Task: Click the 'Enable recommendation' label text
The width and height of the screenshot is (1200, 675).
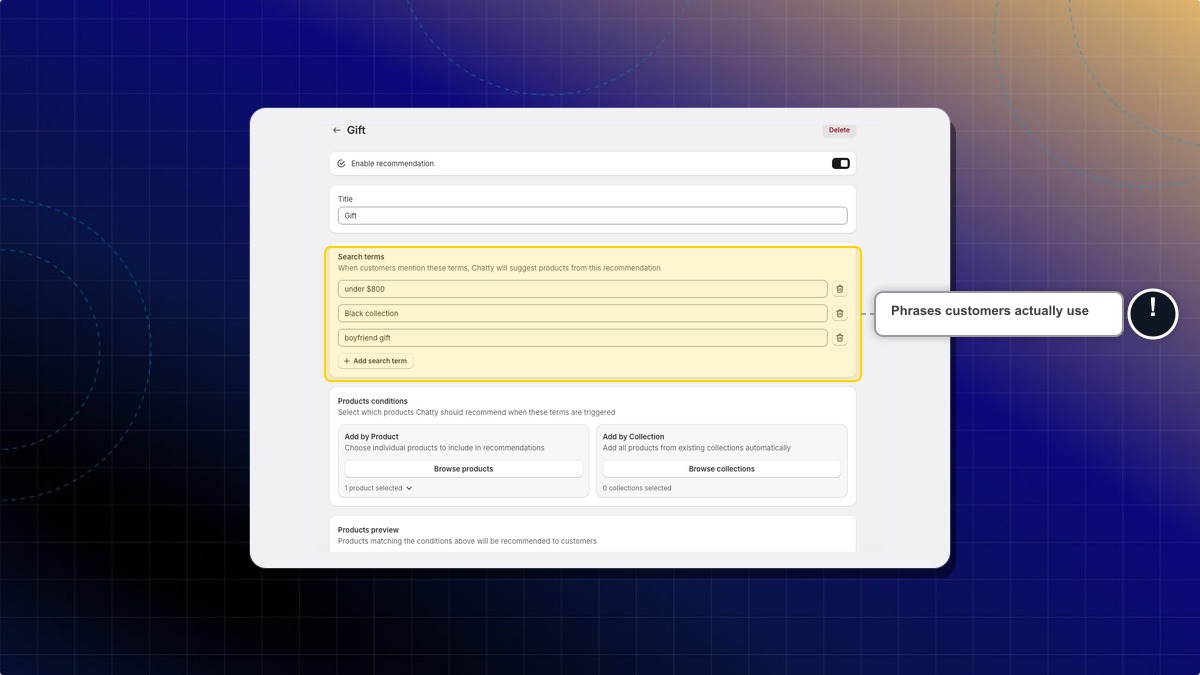Action: pos(392,163)
